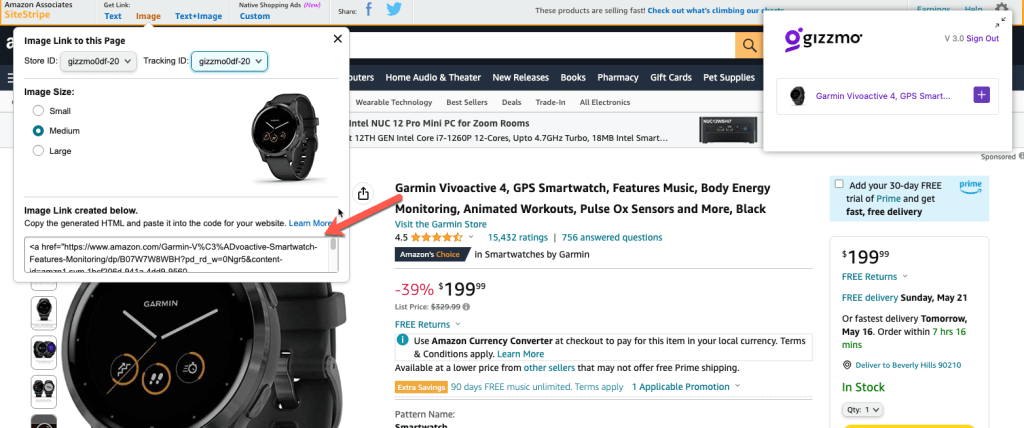Click the purple plus button in Gizzmo
The height and width of the screenshot is (428, 1024).
981,95
